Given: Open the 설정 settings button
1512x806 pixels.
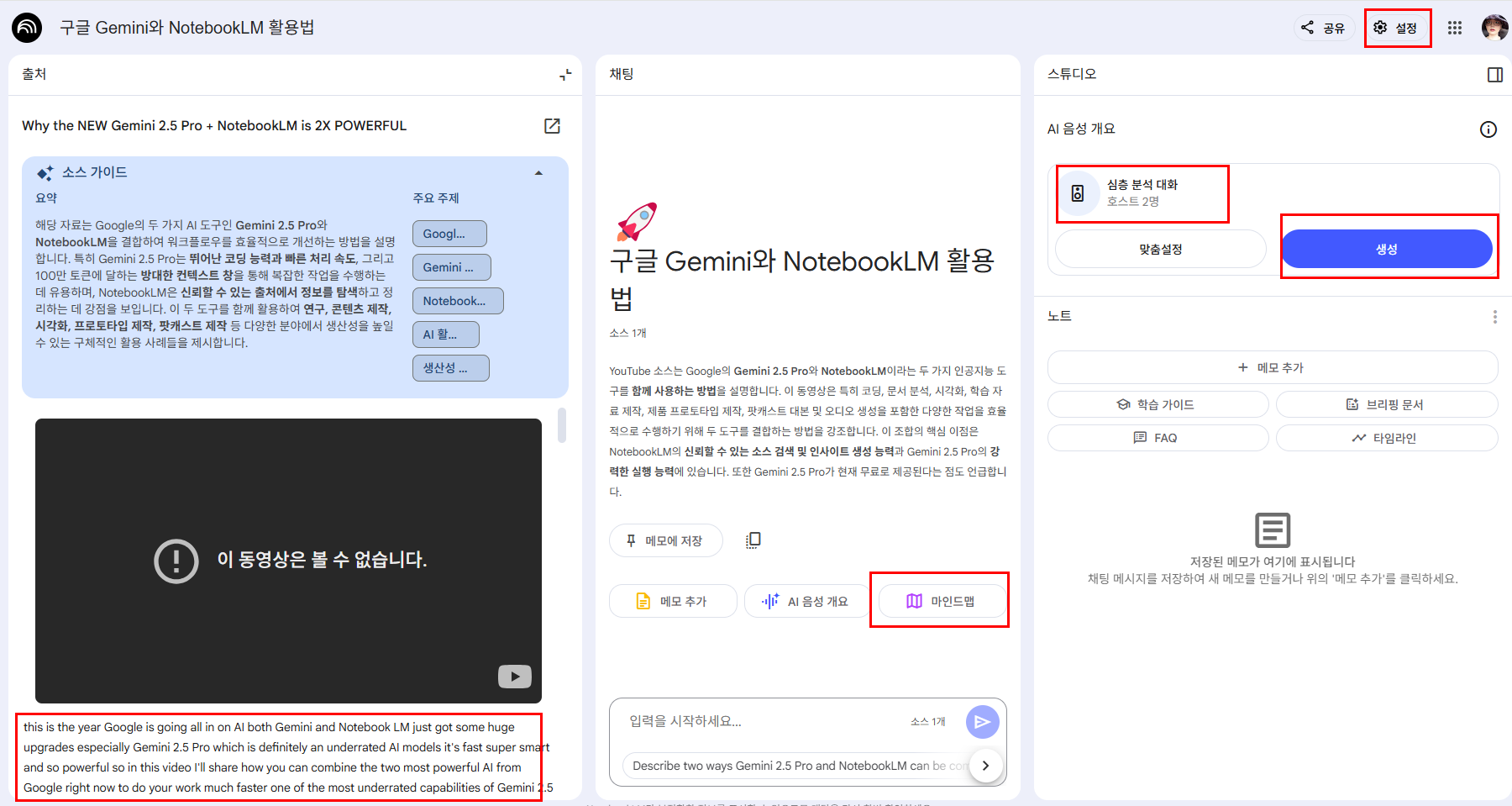Looking at the screenshot, I should pyautogui.click(x=1397, y=28).
